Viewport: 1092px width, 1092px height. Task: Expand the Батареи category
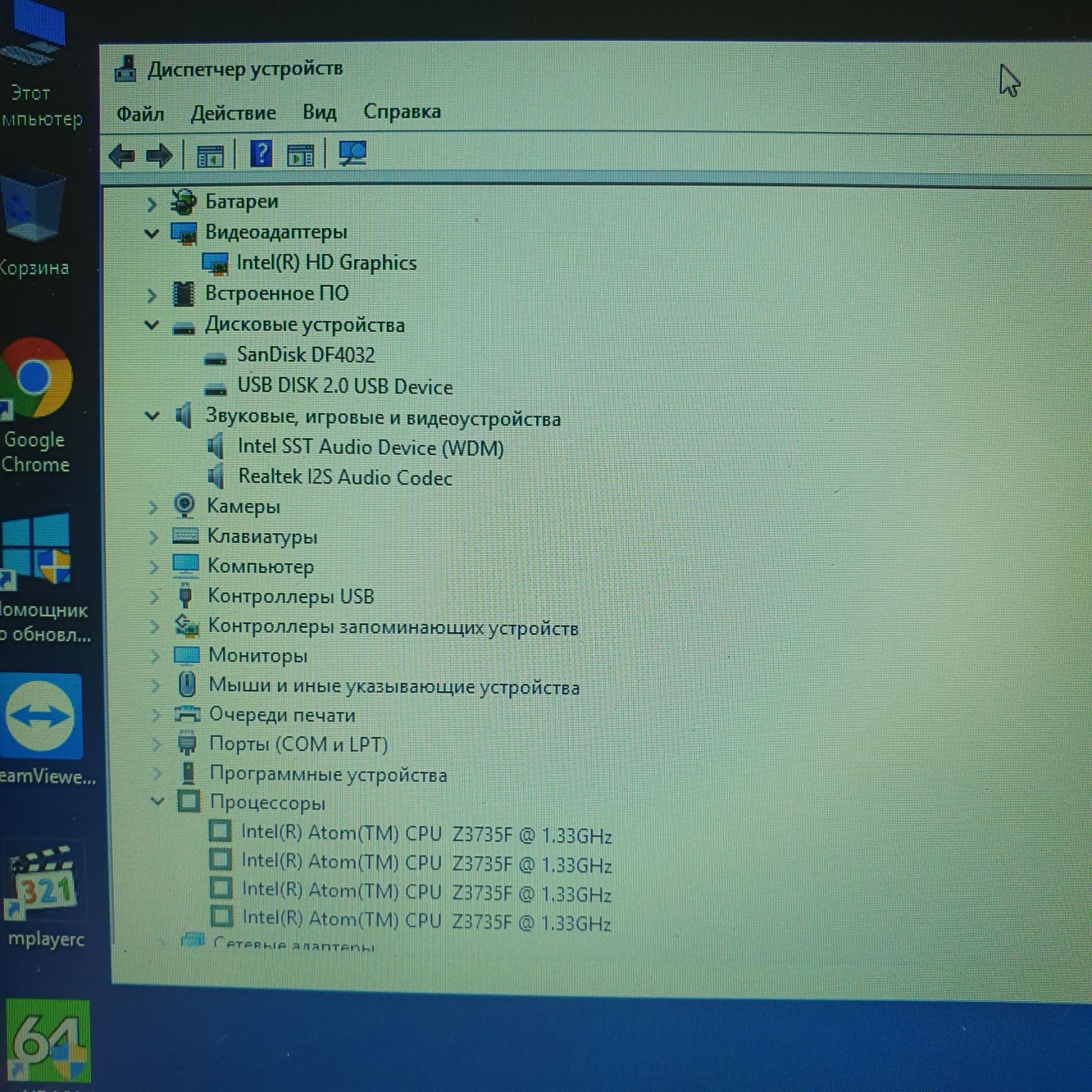pyautogui.click(x=151, y=204)
